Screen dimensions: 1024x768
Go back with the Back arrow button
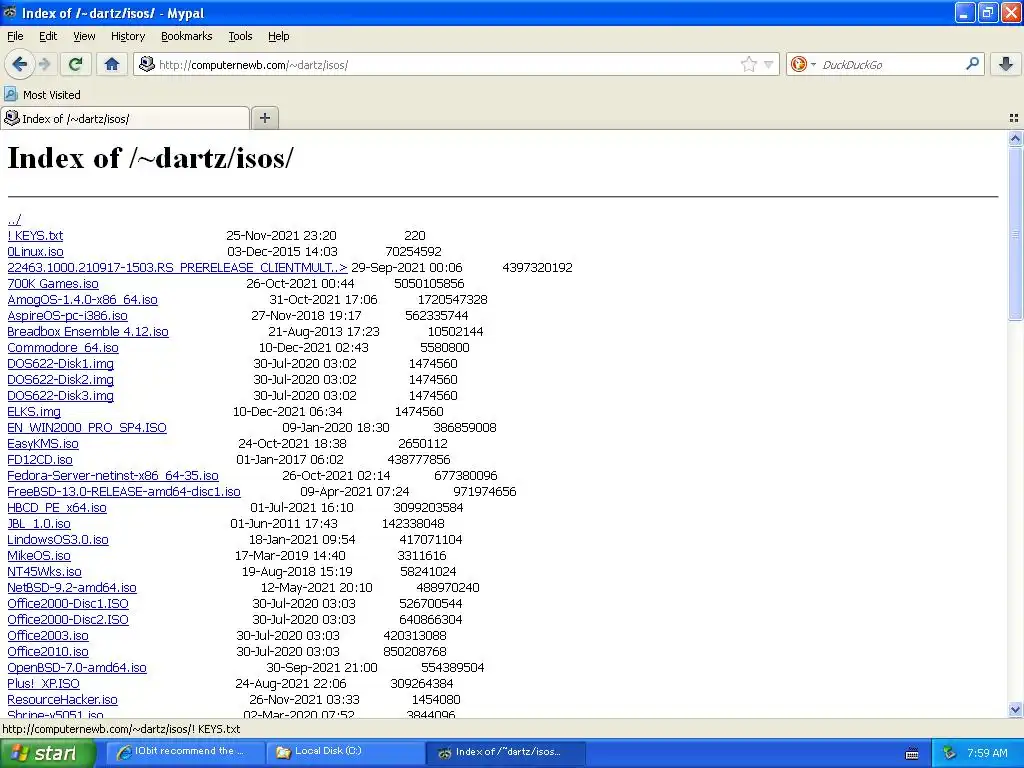pos(19,64)
